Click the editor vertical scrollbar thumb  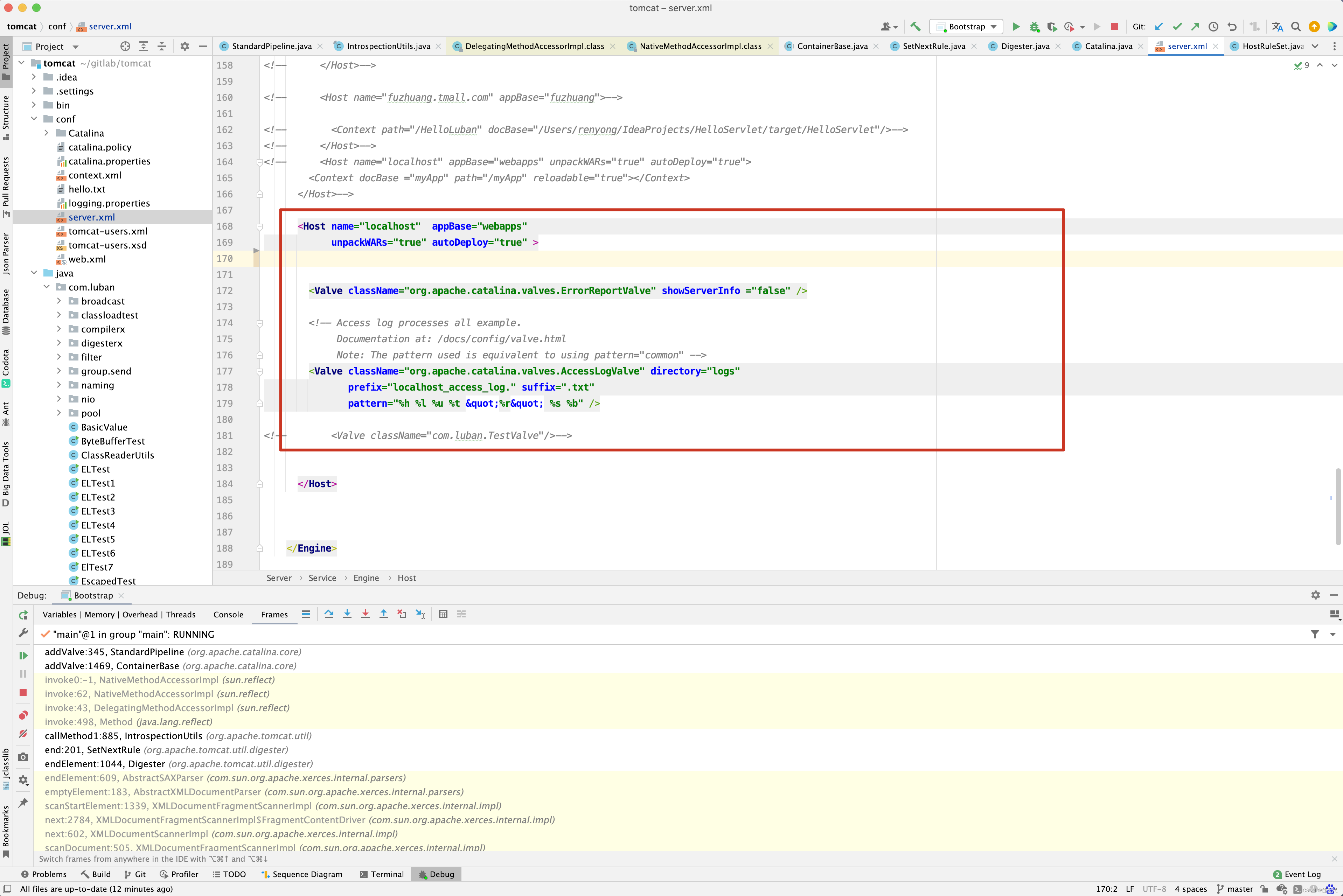[1338, 506]
